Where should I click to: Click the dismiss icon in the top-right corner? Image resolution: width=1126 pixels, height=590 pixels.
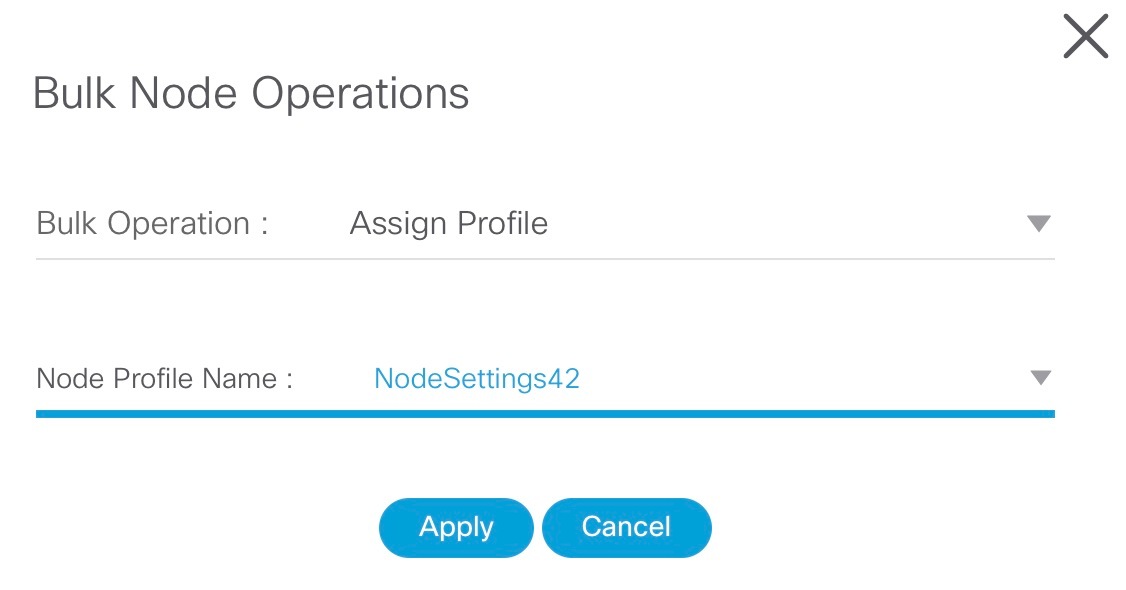[1086, 36]
